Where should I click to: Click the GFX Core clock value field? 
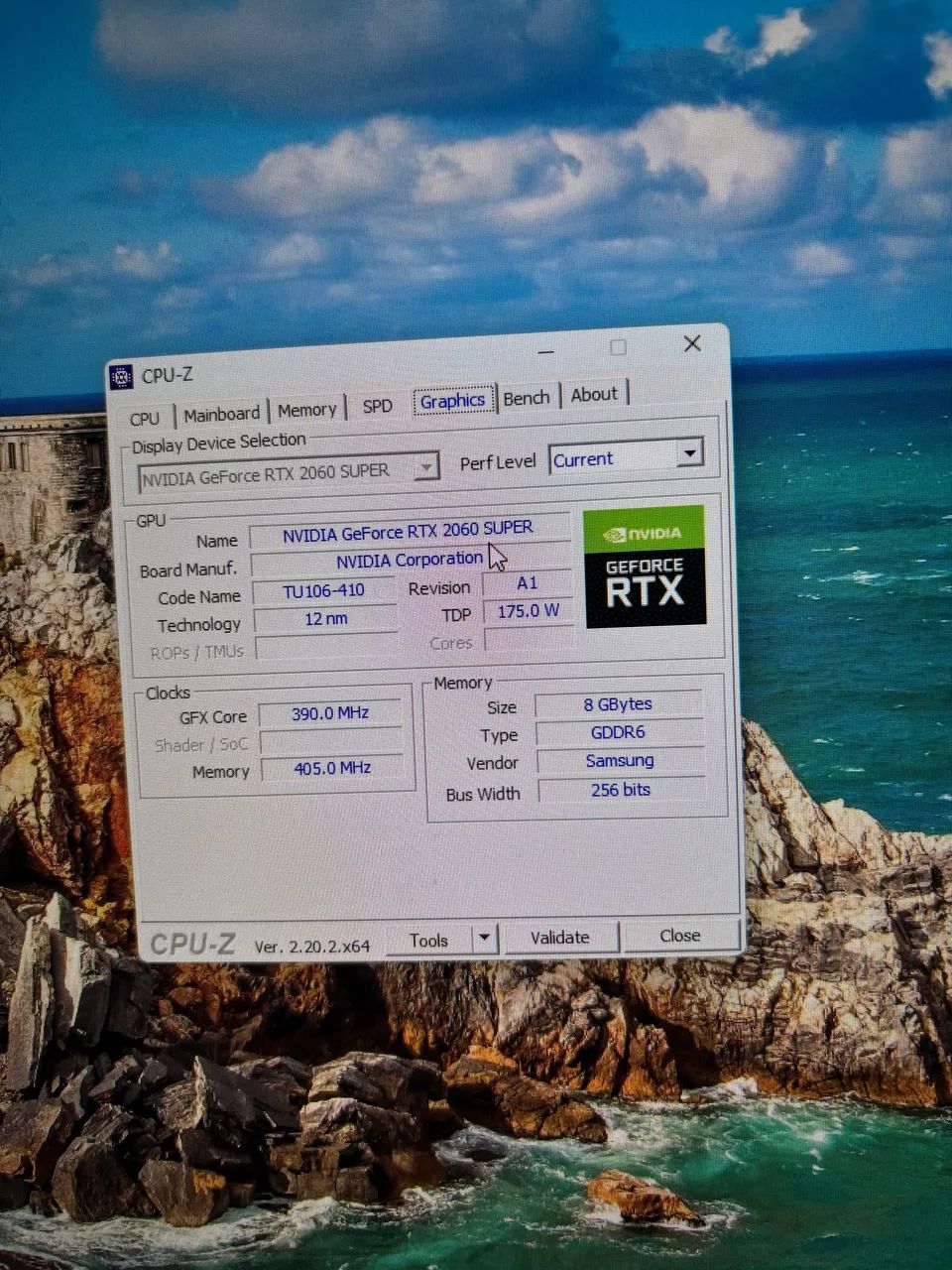tap(330, 713)
